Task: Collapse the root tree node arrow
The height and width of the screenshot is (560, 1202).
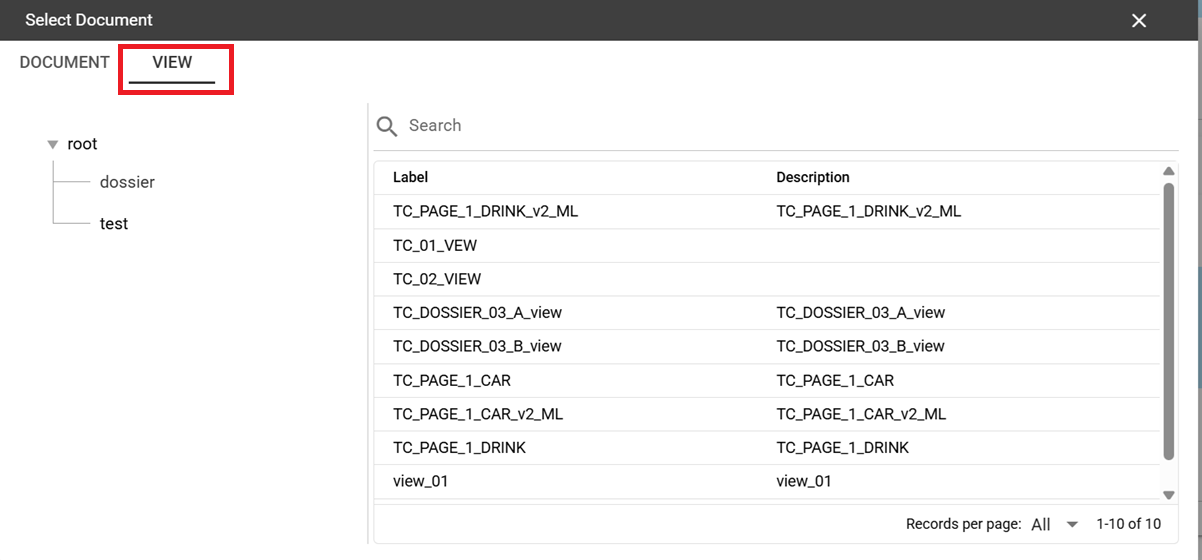Action: click(x=53, y=145)
